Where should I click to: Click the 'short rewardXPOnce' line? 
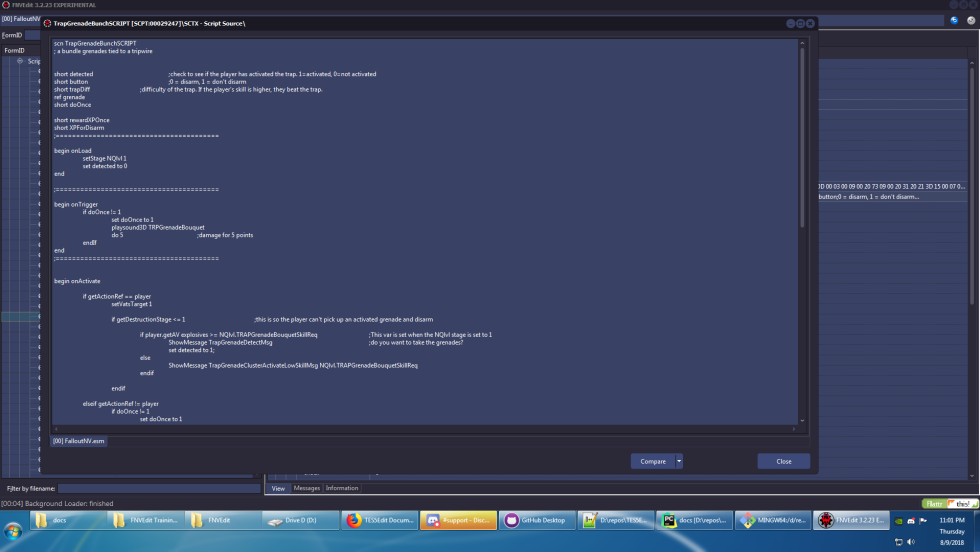(x=81, y=120)
